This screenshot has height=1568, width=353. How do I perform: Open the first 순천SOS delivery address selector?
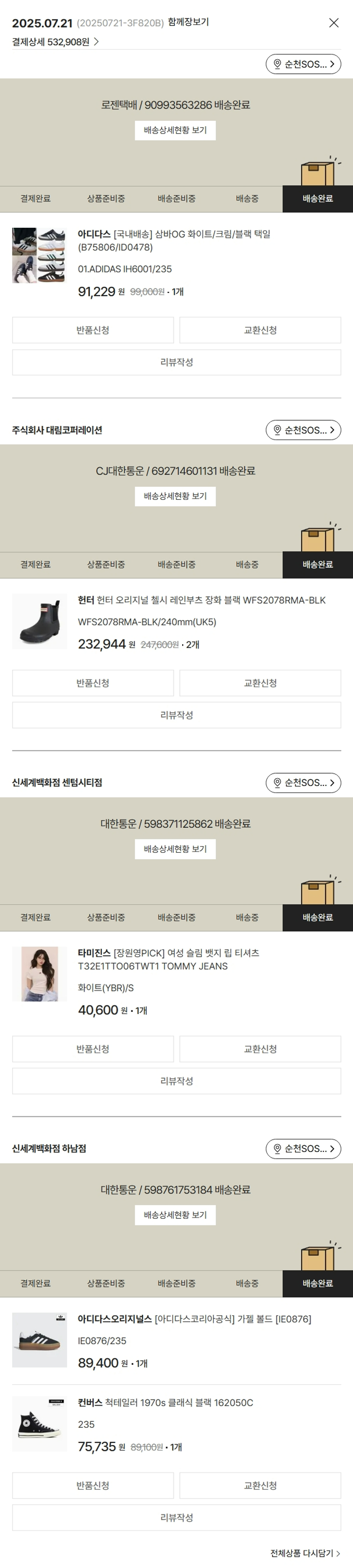pos(303,64)
